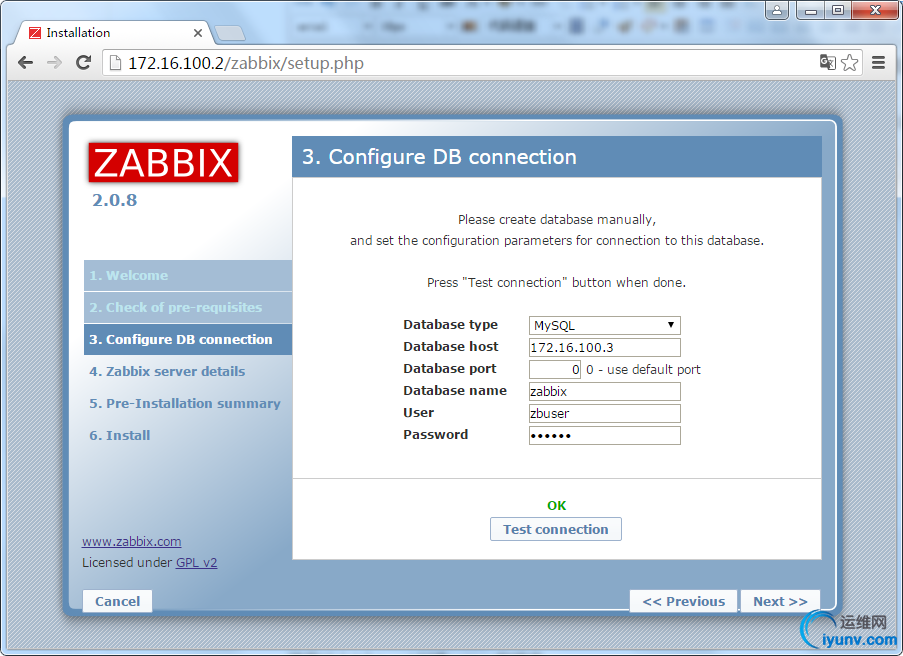The image size is (903, 656).
Task: Edit the Database name field
Action: (605, 392)
